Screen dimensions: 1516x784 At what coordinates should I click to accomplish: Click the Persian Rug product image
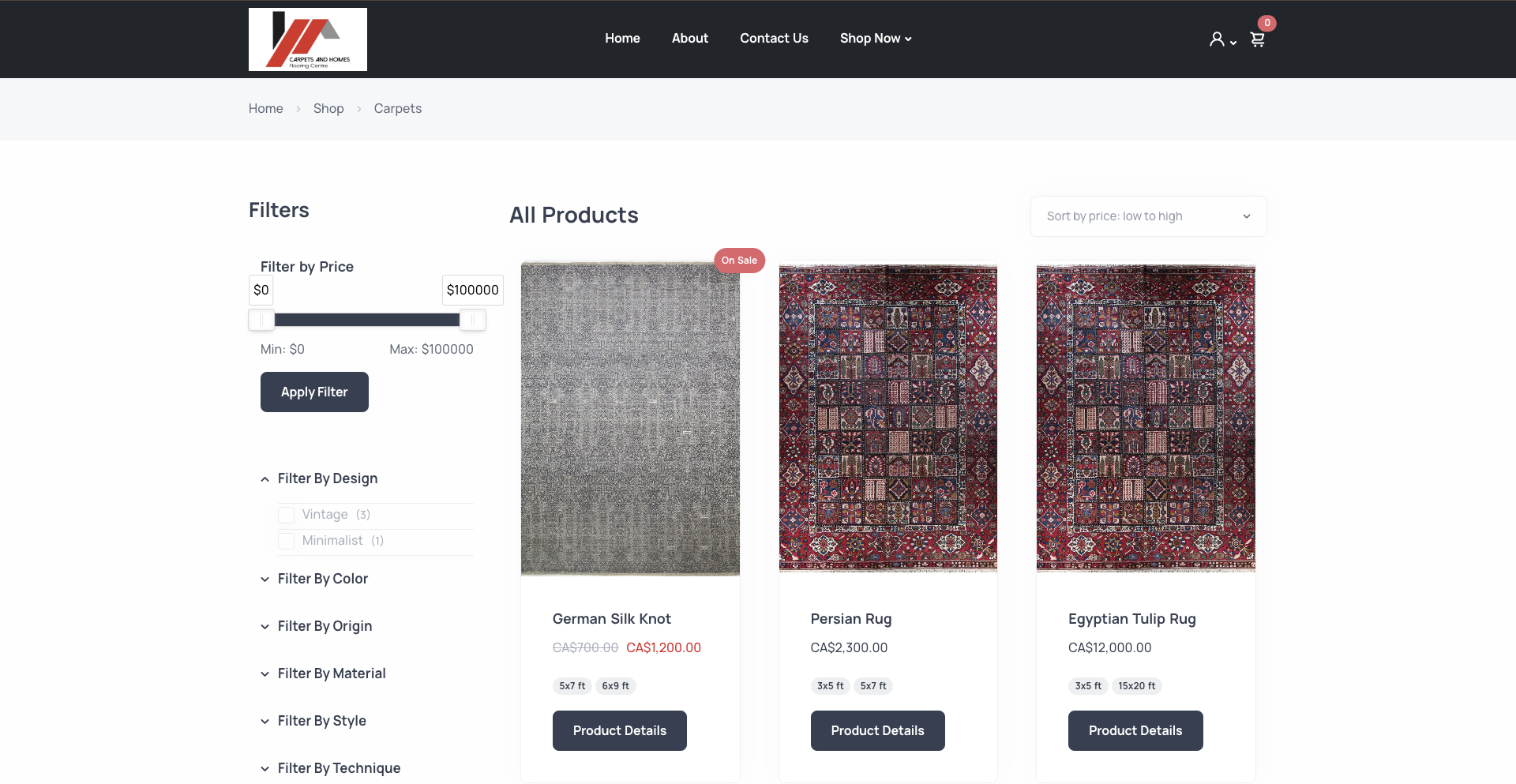[x=887, y=418]
